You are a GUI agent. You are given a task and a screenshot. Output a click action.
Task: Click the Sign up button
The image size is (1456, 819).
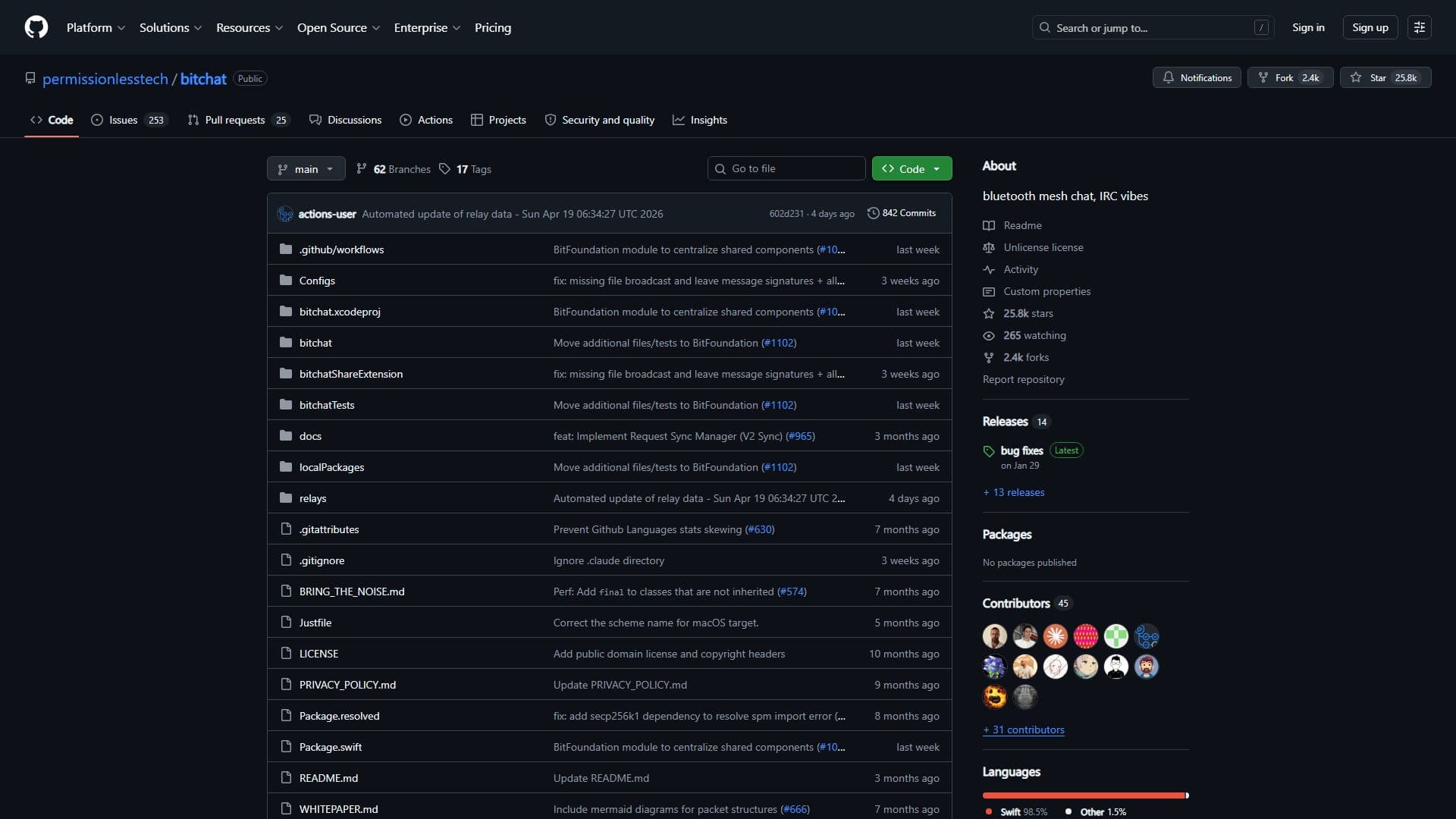point(1370,27)
